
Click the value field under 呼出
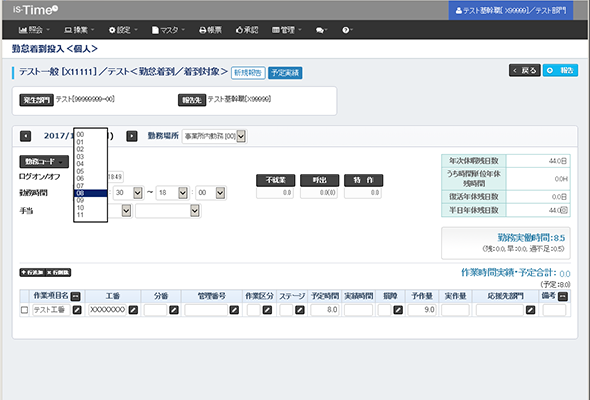click(x=319, y=193)
